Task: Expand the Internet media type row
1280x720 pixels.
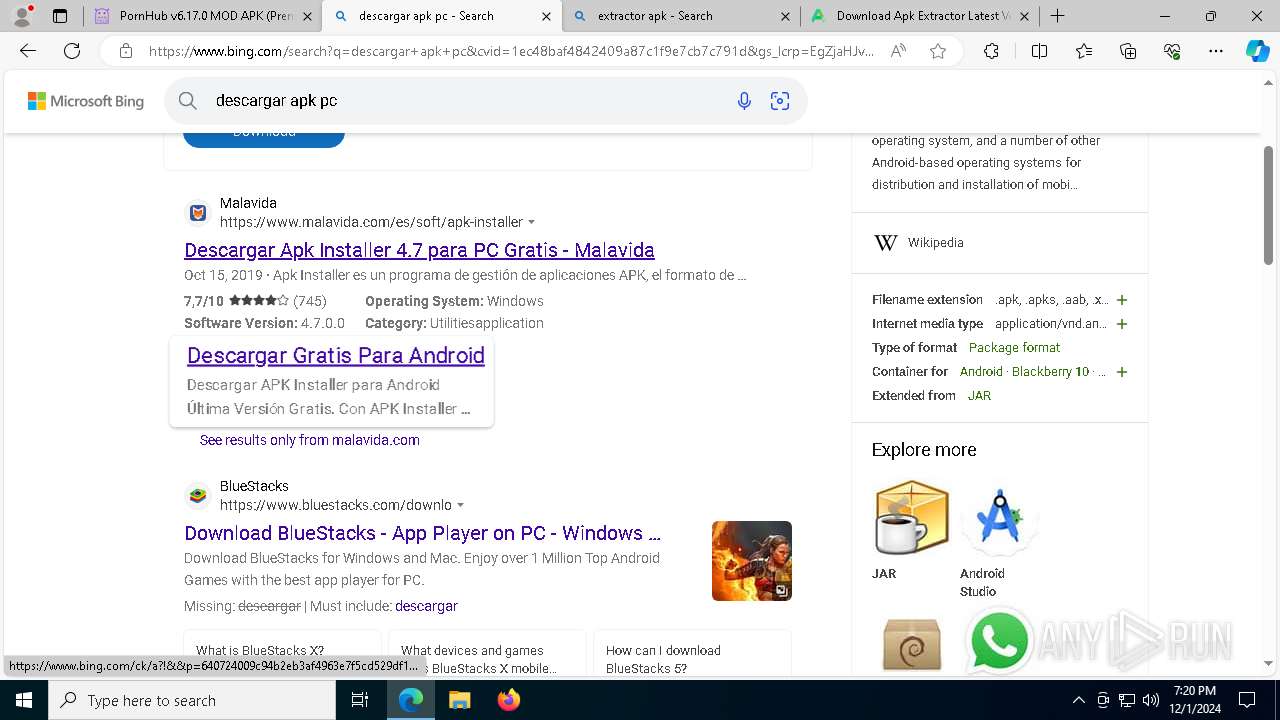Action: pyautogui.click(x=1122, y=324)
